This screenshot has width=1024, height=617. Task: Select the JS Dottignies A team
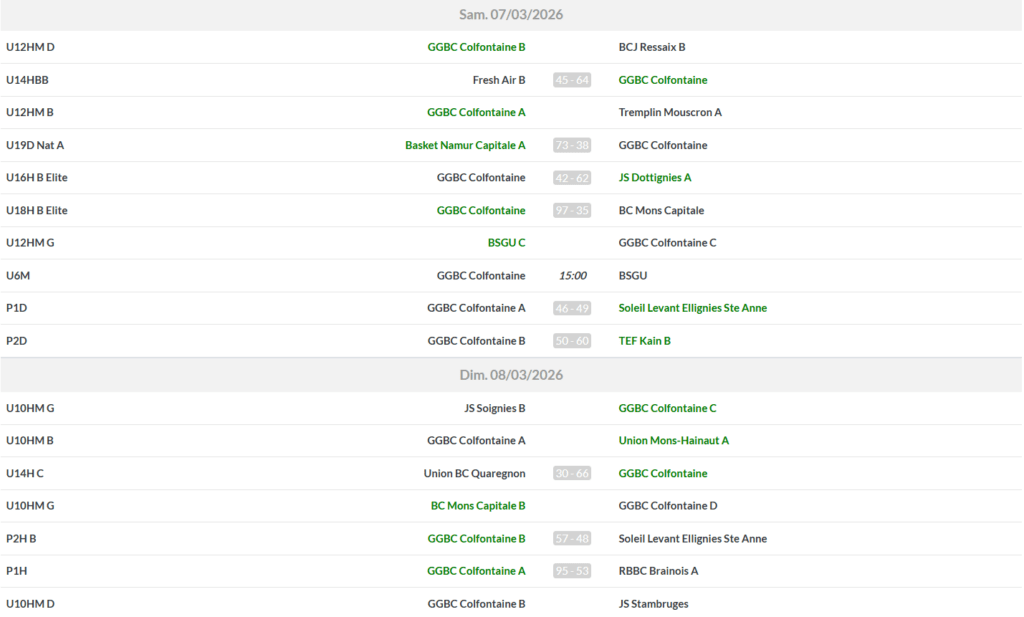pyautogui.click(x=655, y=178)
